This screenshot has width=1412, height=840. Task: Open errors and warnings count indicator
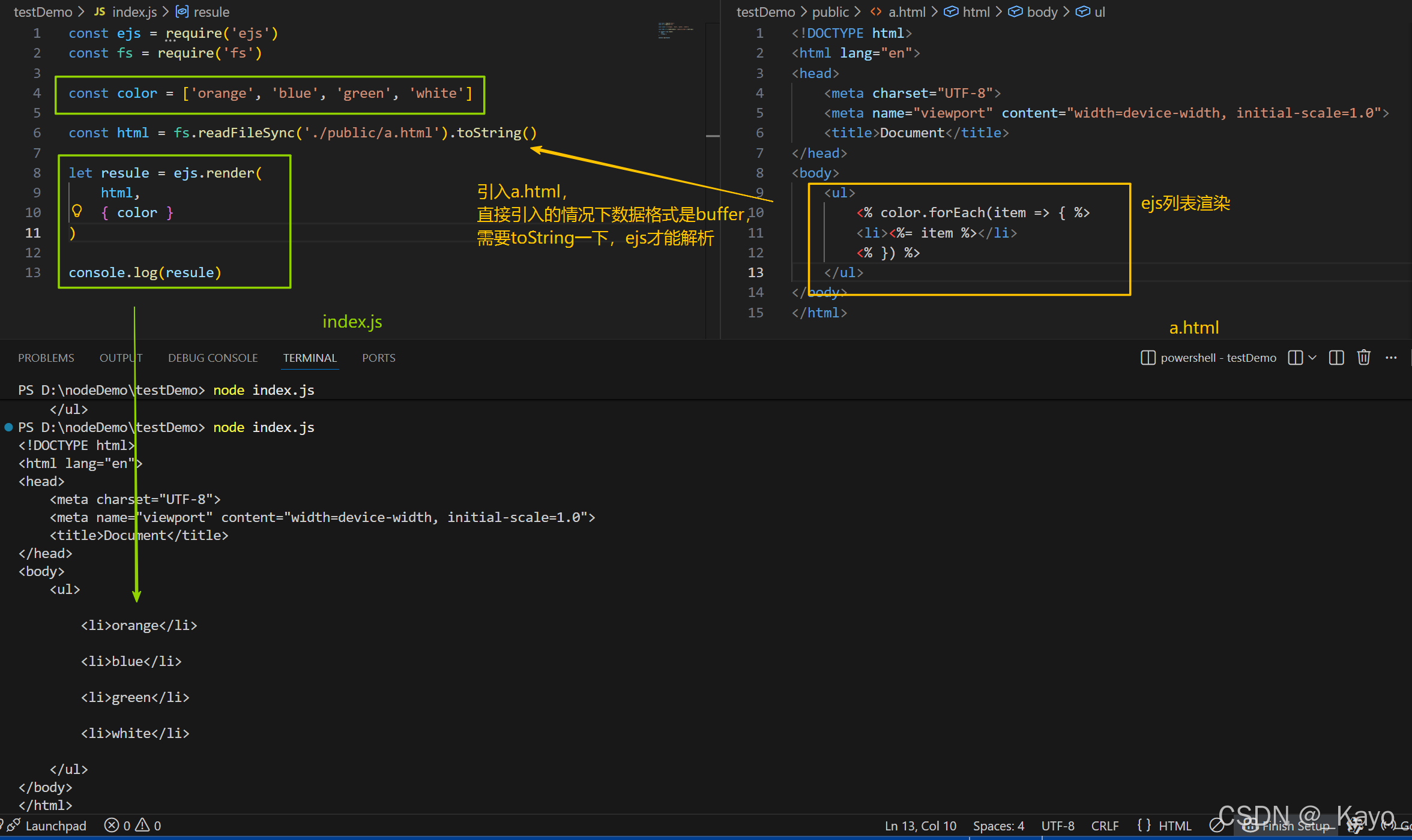[x=132, y=826]
